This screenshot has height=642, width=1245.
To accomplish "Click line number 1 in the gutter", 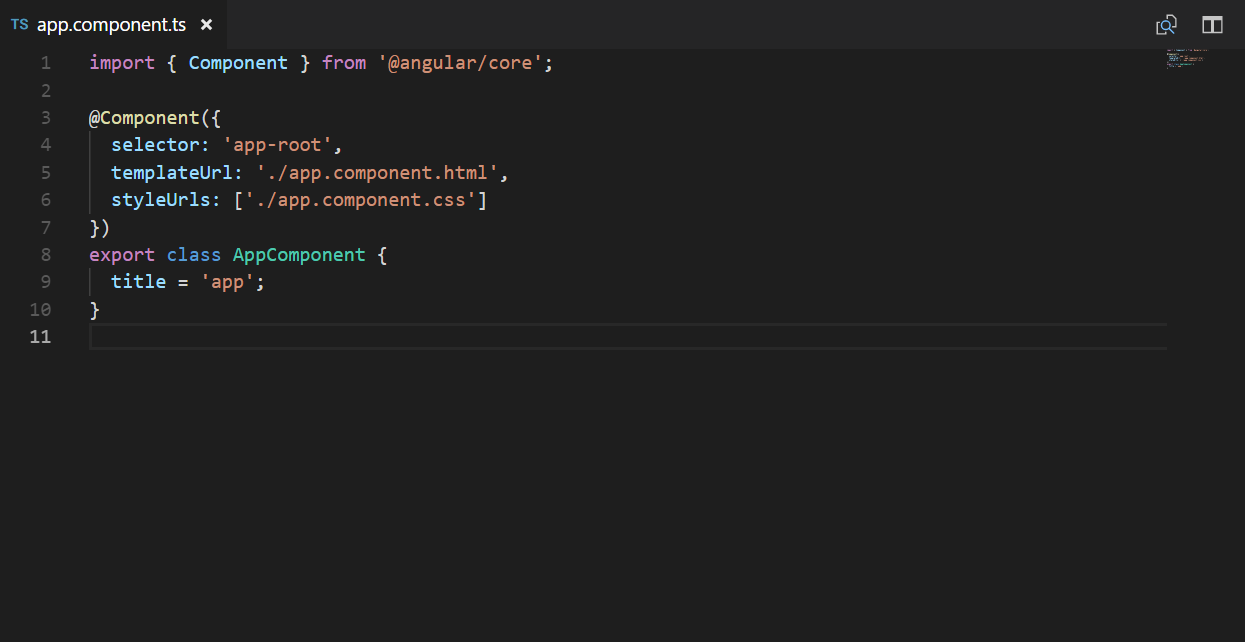I will [45, 63].
